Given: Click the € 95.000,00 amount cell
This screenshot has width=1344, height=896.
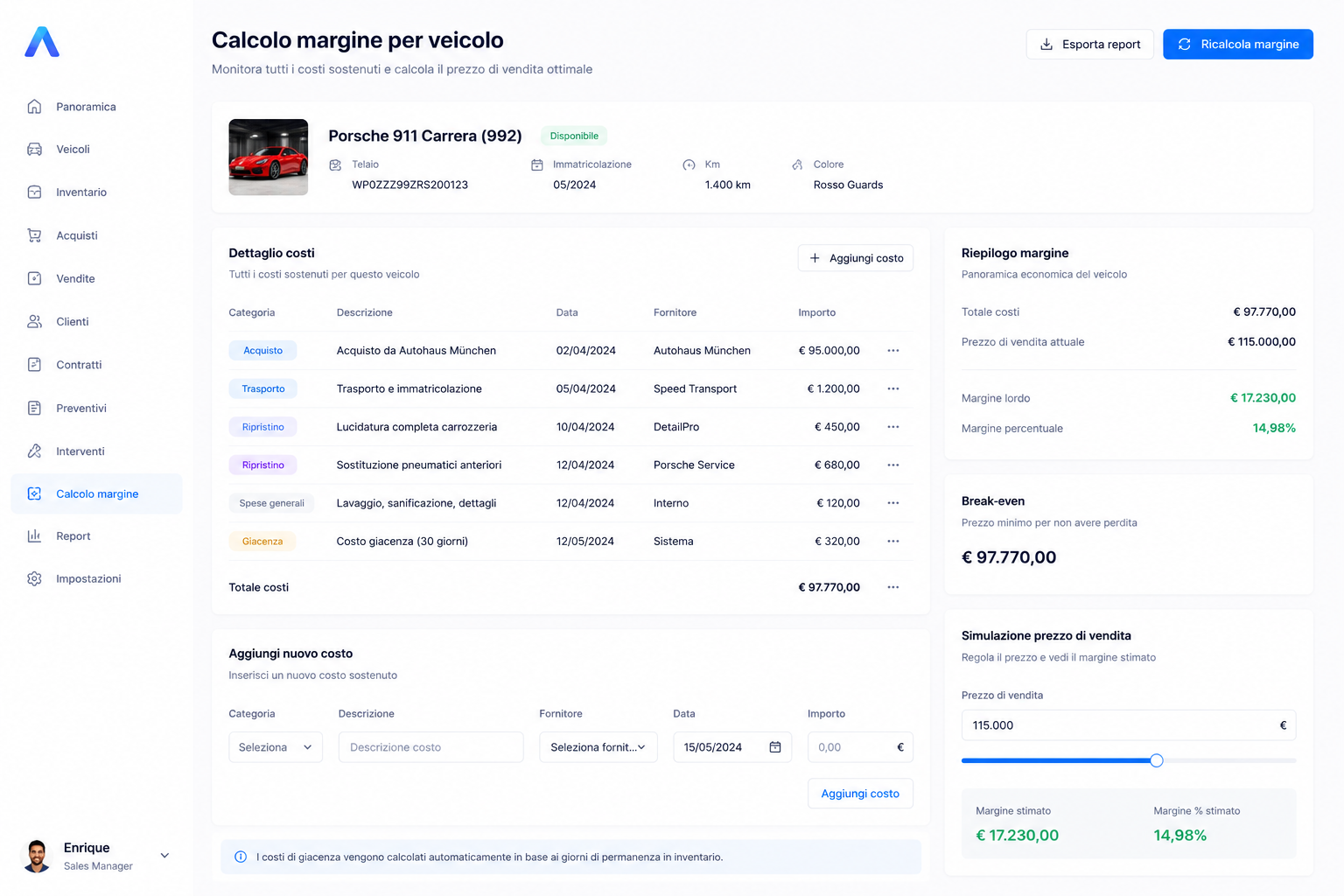Looking at the screenshot, I should [829, 351].
